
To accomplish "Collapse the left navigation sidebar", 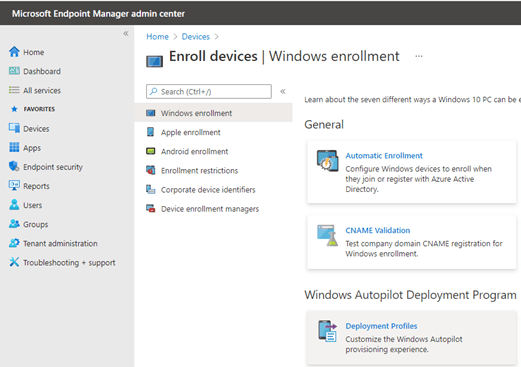I will [x=126, y=33].
